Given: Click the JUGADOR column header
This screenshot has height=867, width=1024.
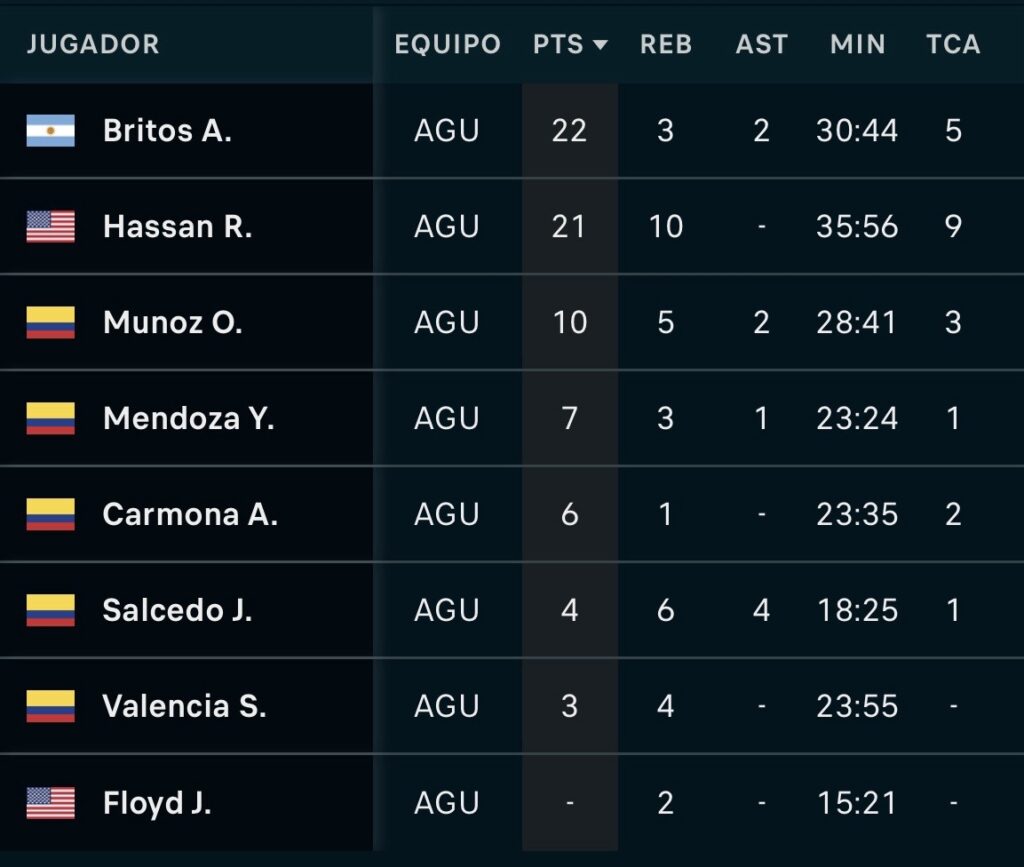Looking at the screenshot, I should coord(93,45).
